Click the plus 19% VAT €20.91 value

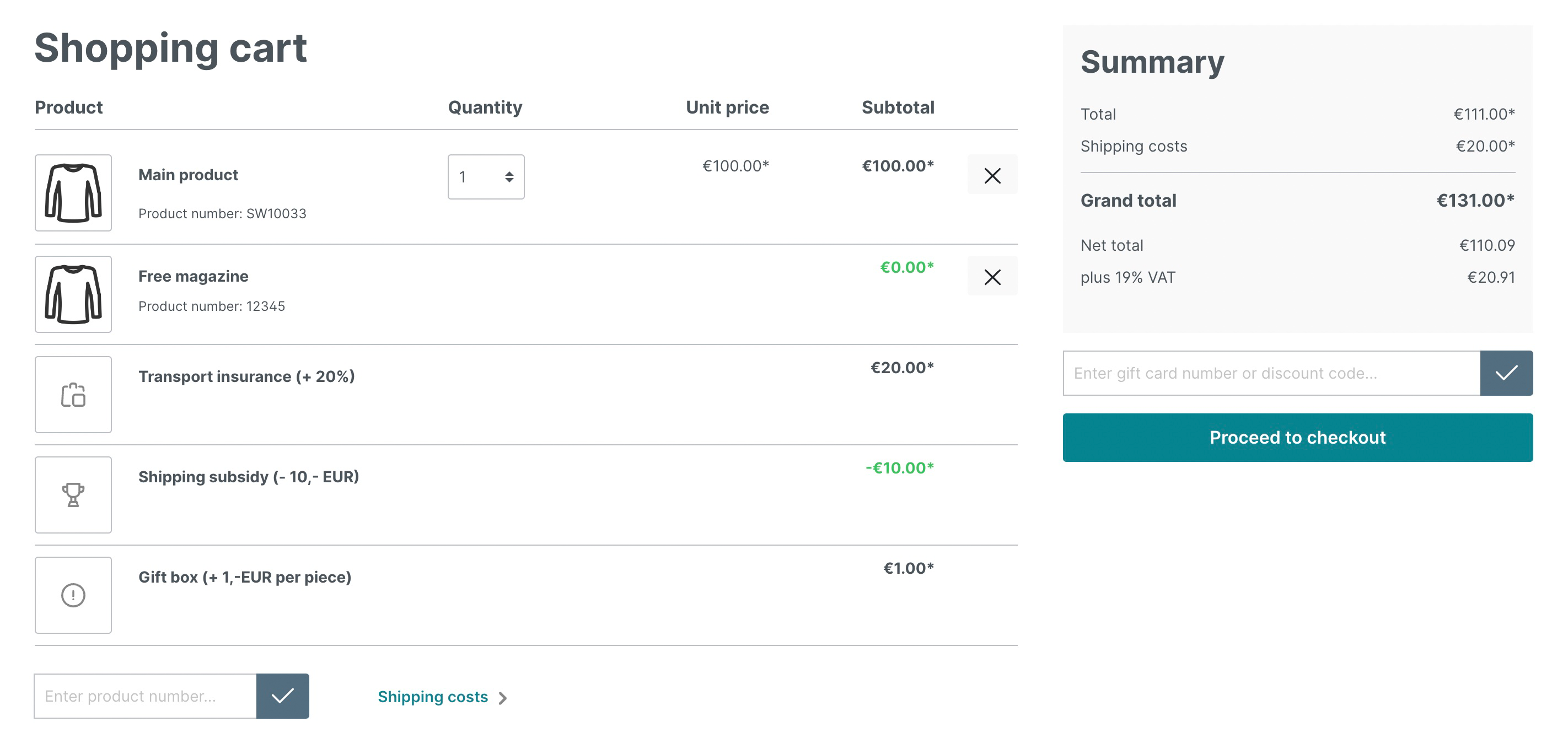coord(1491,277)
